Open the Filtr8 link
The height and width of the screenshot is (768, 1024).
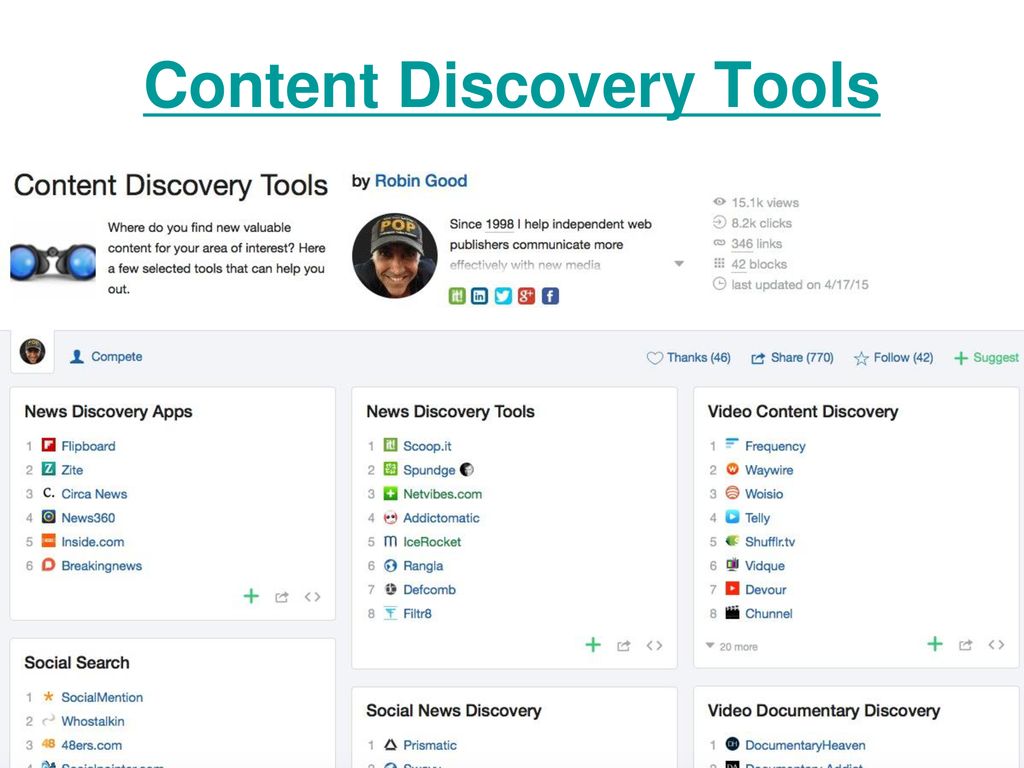tap(417, 614)
